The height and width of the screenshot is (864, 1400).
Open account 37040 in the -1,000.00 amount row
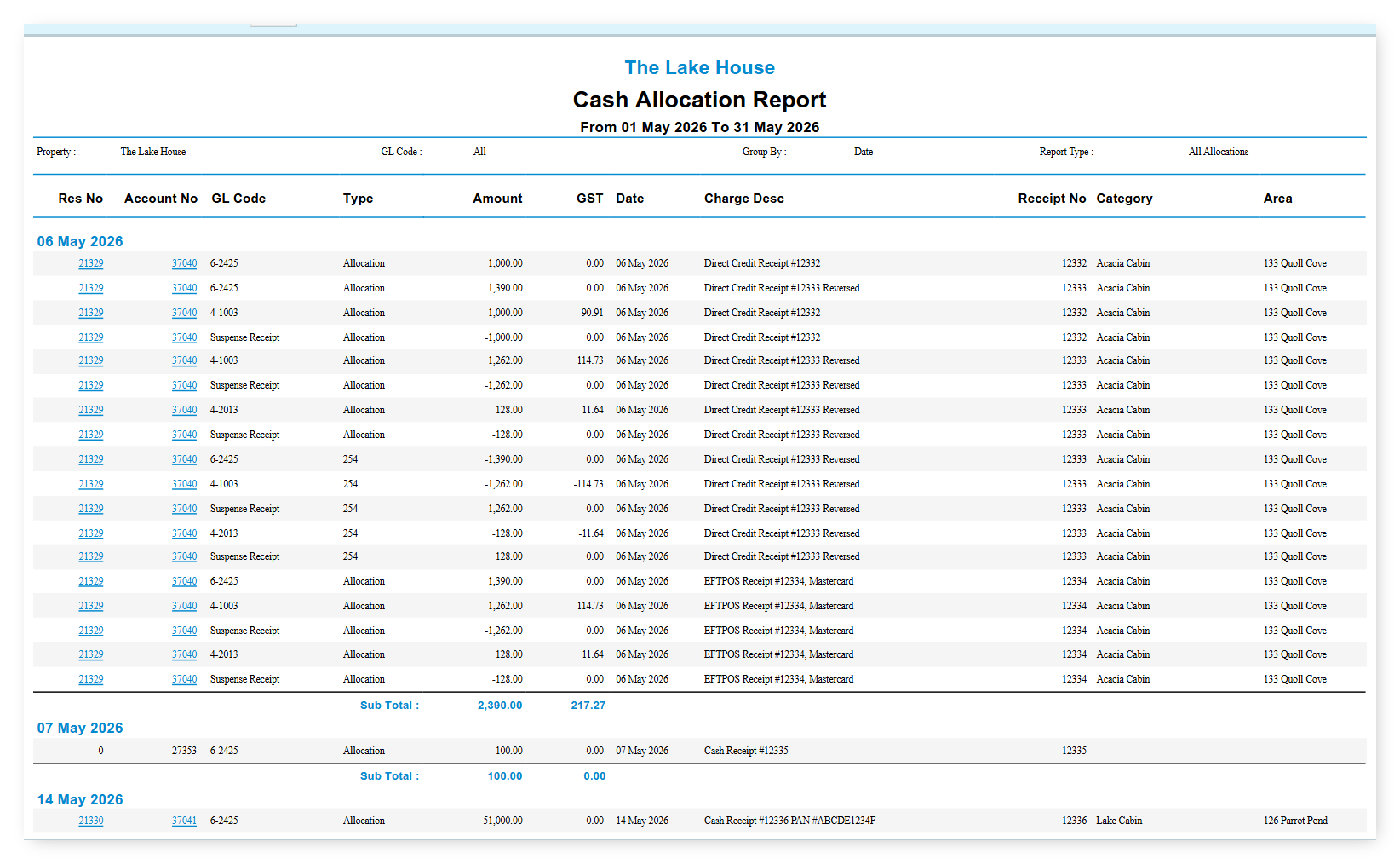(x=184, y=337)
